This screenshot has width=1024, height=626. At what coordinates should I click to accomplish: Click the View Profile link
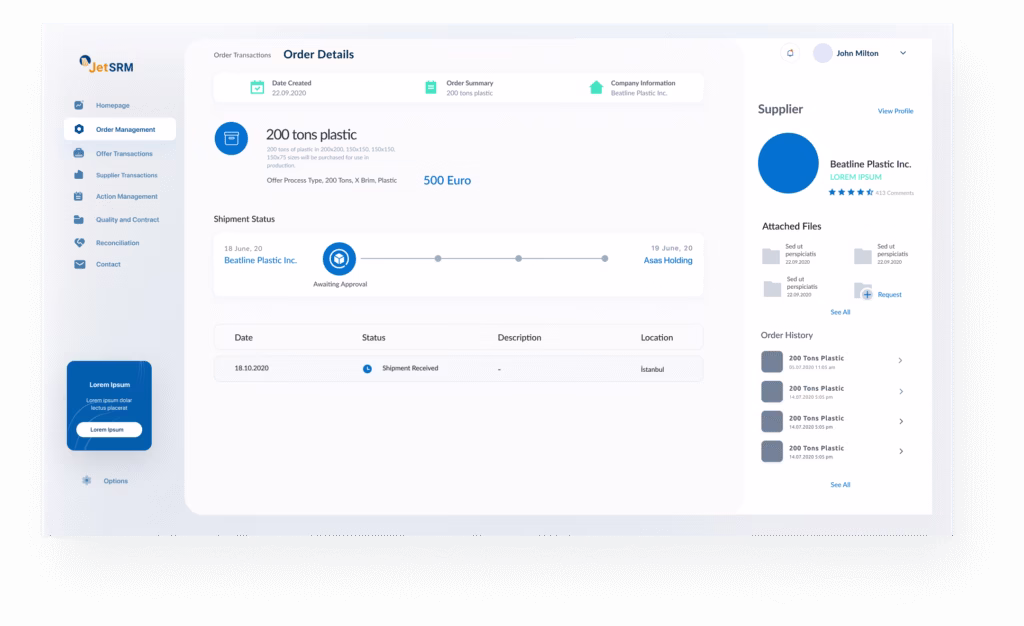895,111
